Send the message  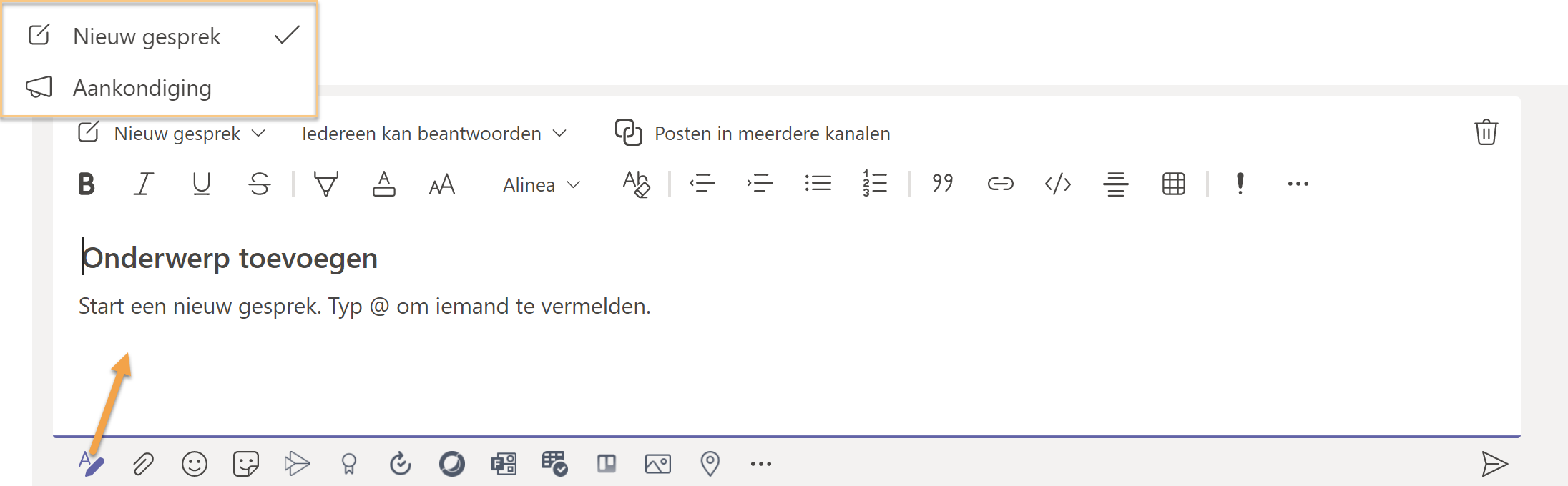pos(1494,464)
